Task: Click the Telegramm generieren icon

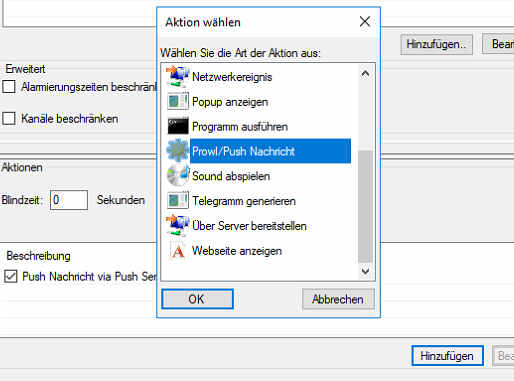Action: click(178, 201)
